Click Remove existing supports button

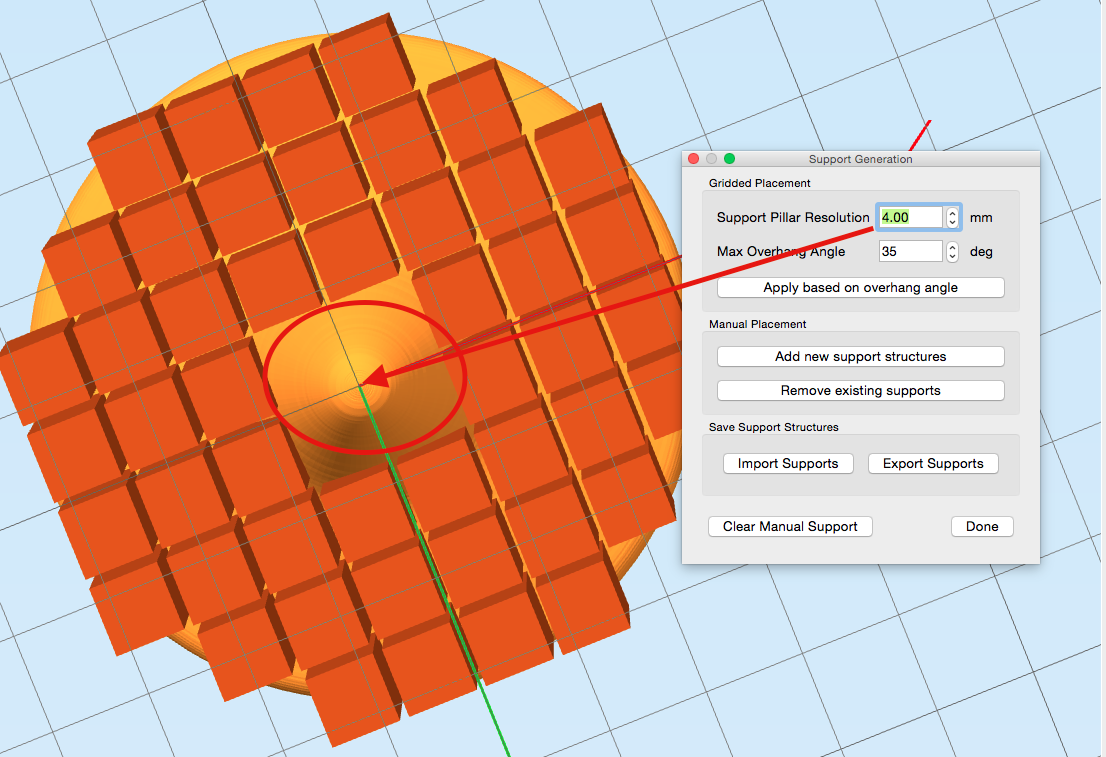[x=861, y=390]
